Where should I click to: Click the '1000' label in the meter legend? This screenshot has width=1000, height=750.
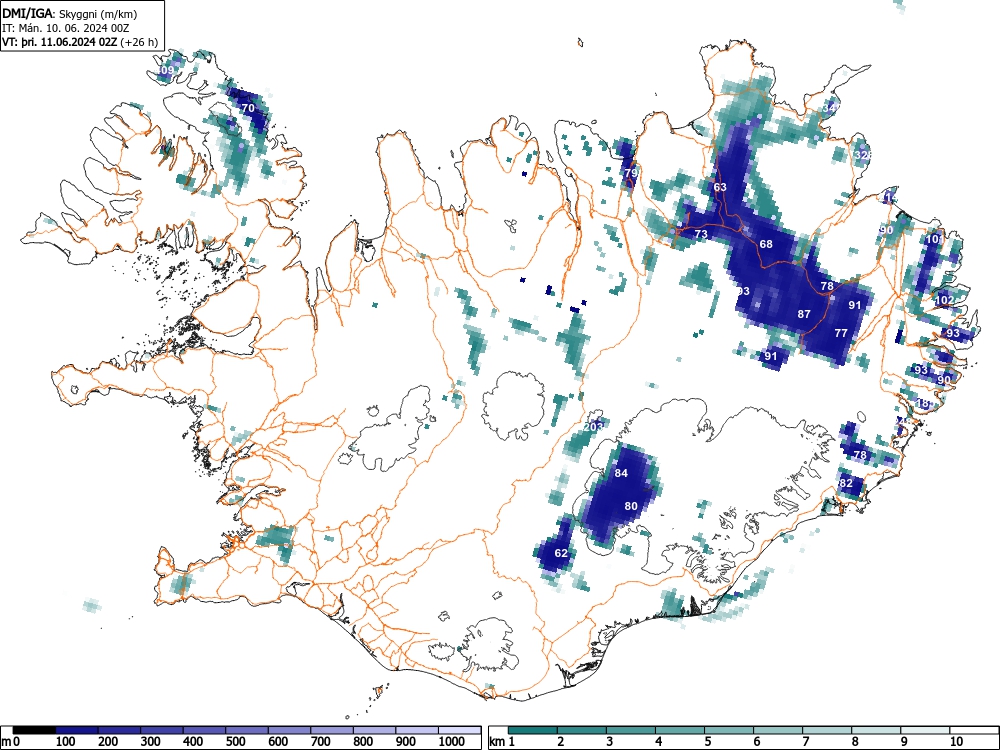point(452,742)
